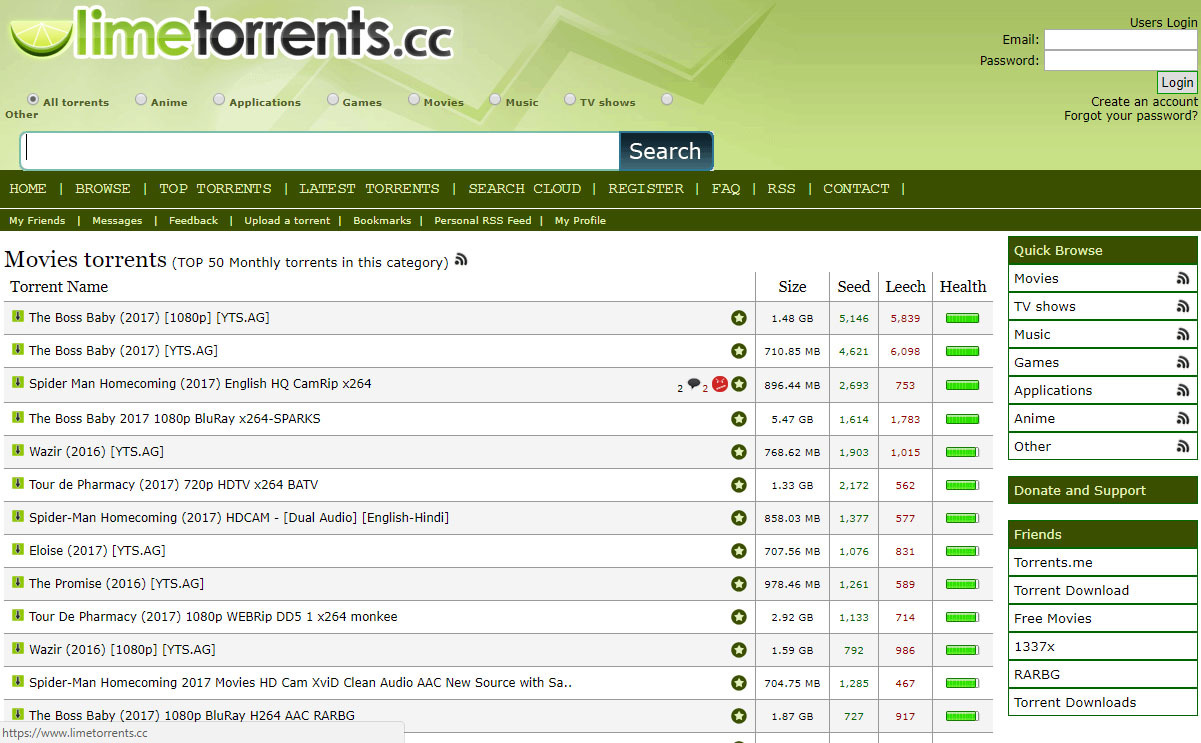Open the Tour De Pharmacy 1080p WEBRip monkee torrent
Viewport: 1201px width, 743px height.
click(x=213, y=617)
